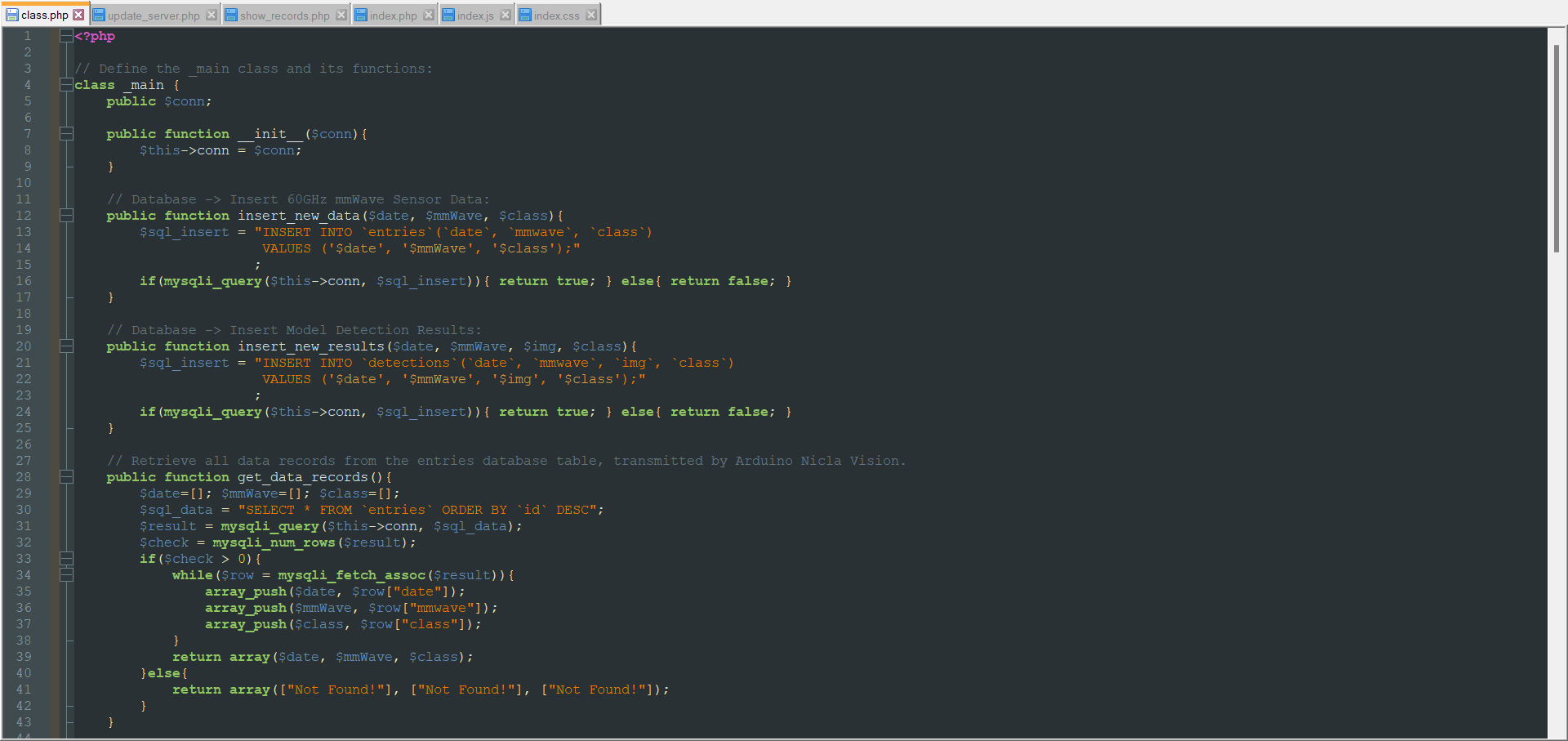Screen dimensions: 1568x741
Task: Collapse the get_data_records function fold
Action: tap(66, 476)
